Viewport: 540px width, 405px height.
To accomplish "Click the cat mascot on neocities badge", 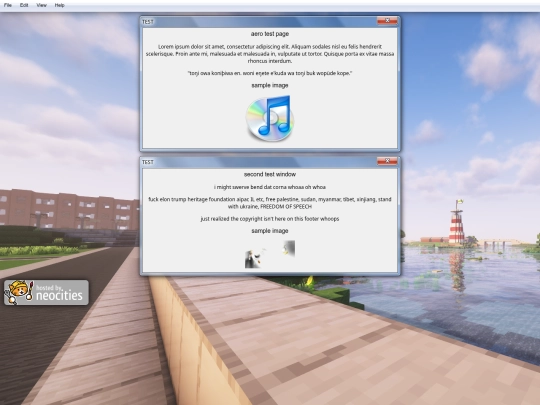I will [x=19, y=292].
